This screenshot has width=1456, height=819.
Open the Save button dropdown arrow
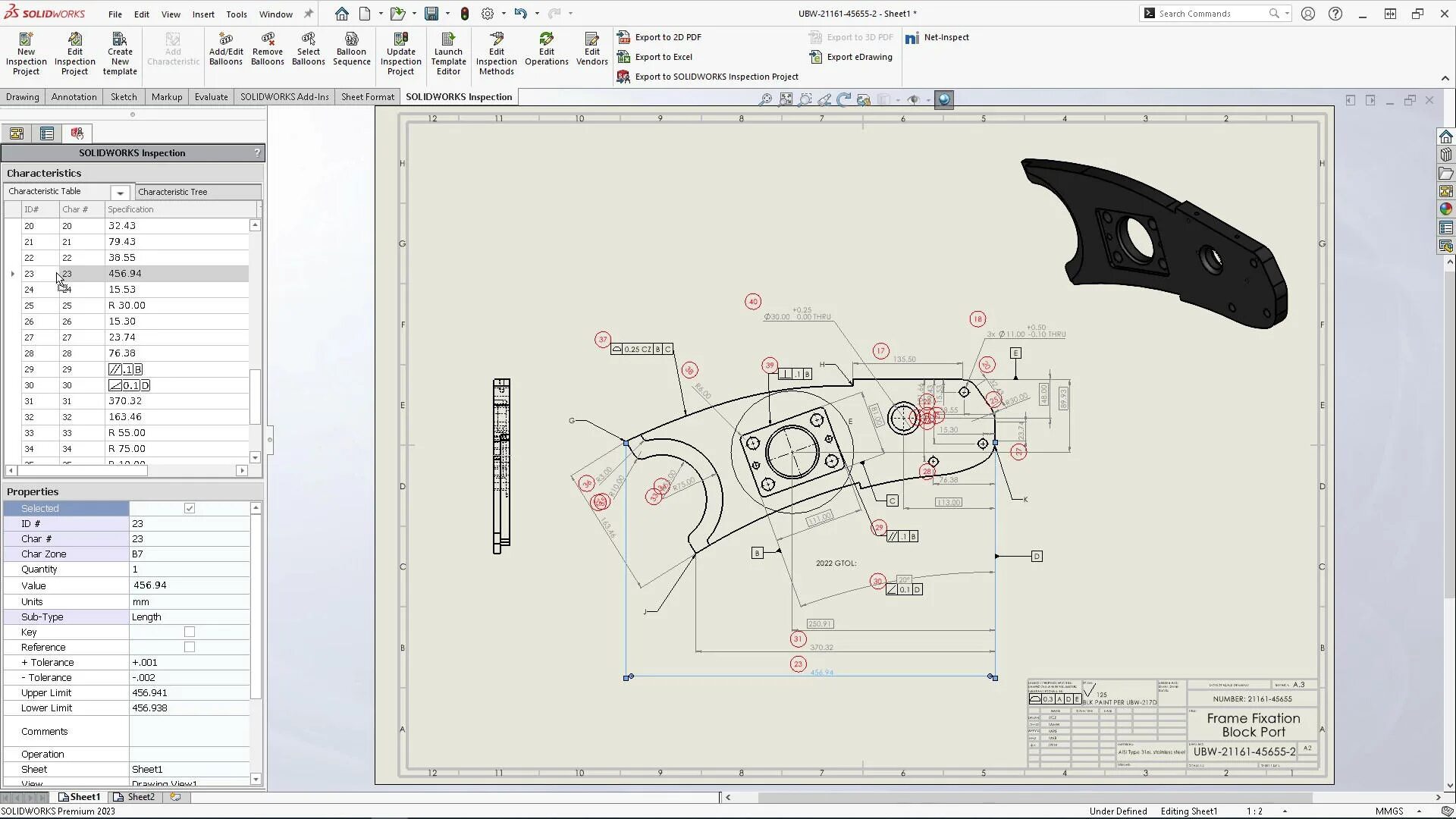pyautogui.click(x=447, y=14)
